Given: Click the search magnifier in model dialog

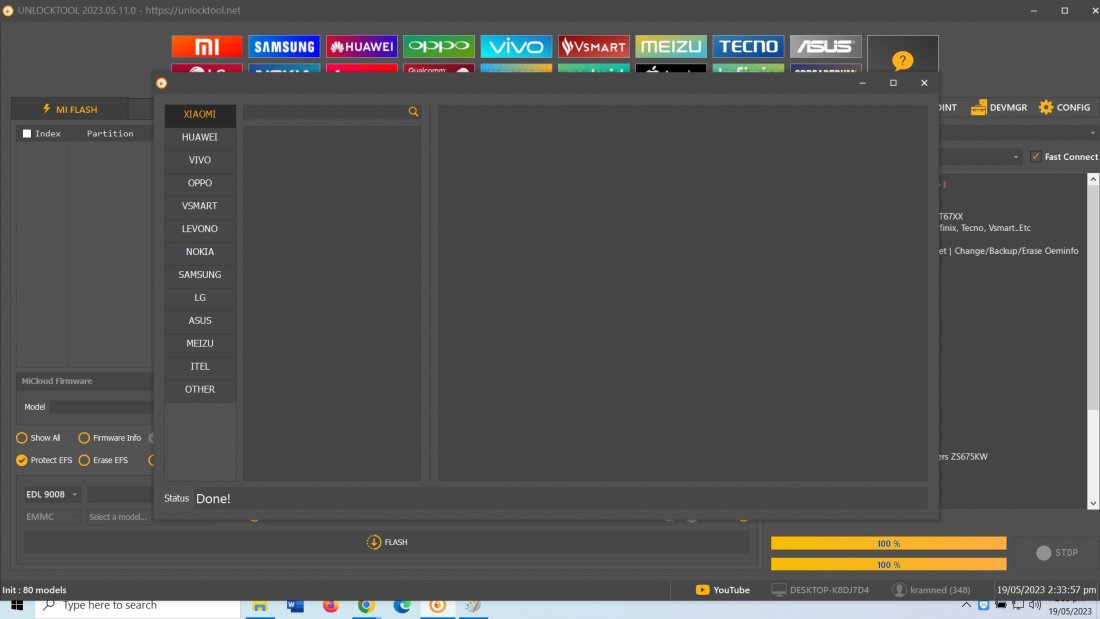Looking at the screenshot, I should 413,112.
